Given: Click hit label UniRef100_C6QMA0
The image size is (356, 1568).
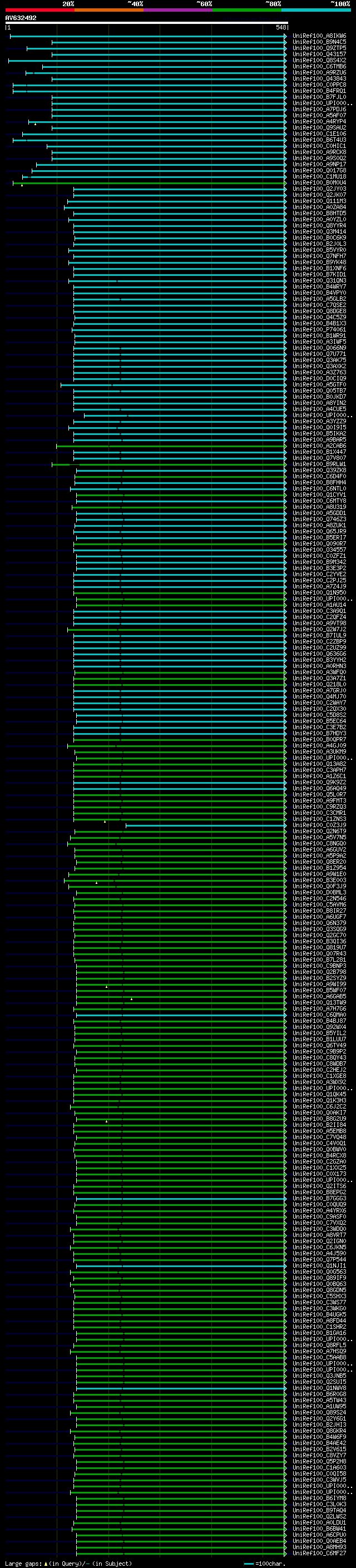Looking at the screenshot, I should pyautogui.click(x=319, y=1014).
